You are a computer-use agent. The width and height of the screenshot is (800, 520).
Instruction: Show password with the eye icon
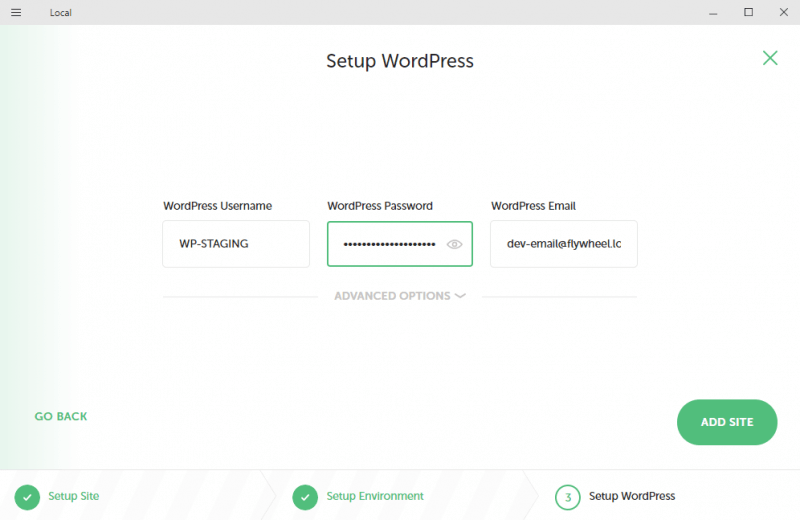coord(454,244)
